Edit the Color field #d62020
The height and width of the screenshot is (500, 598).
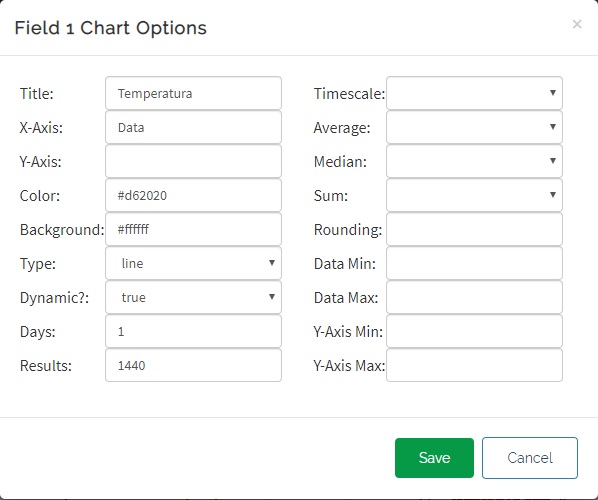coord(193,195)
